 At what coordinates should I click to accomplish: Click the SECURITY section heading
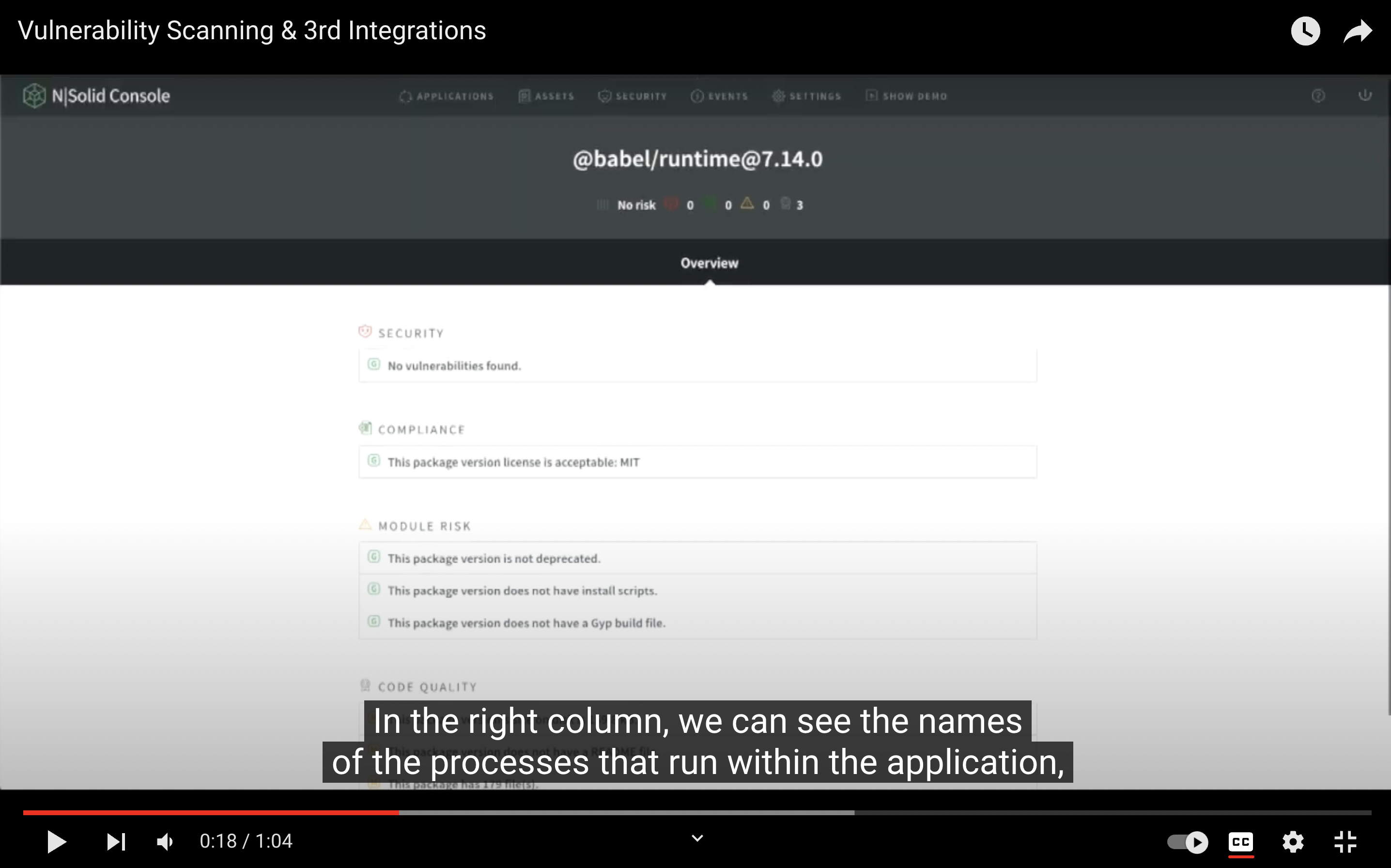click(x=411, y=334)
